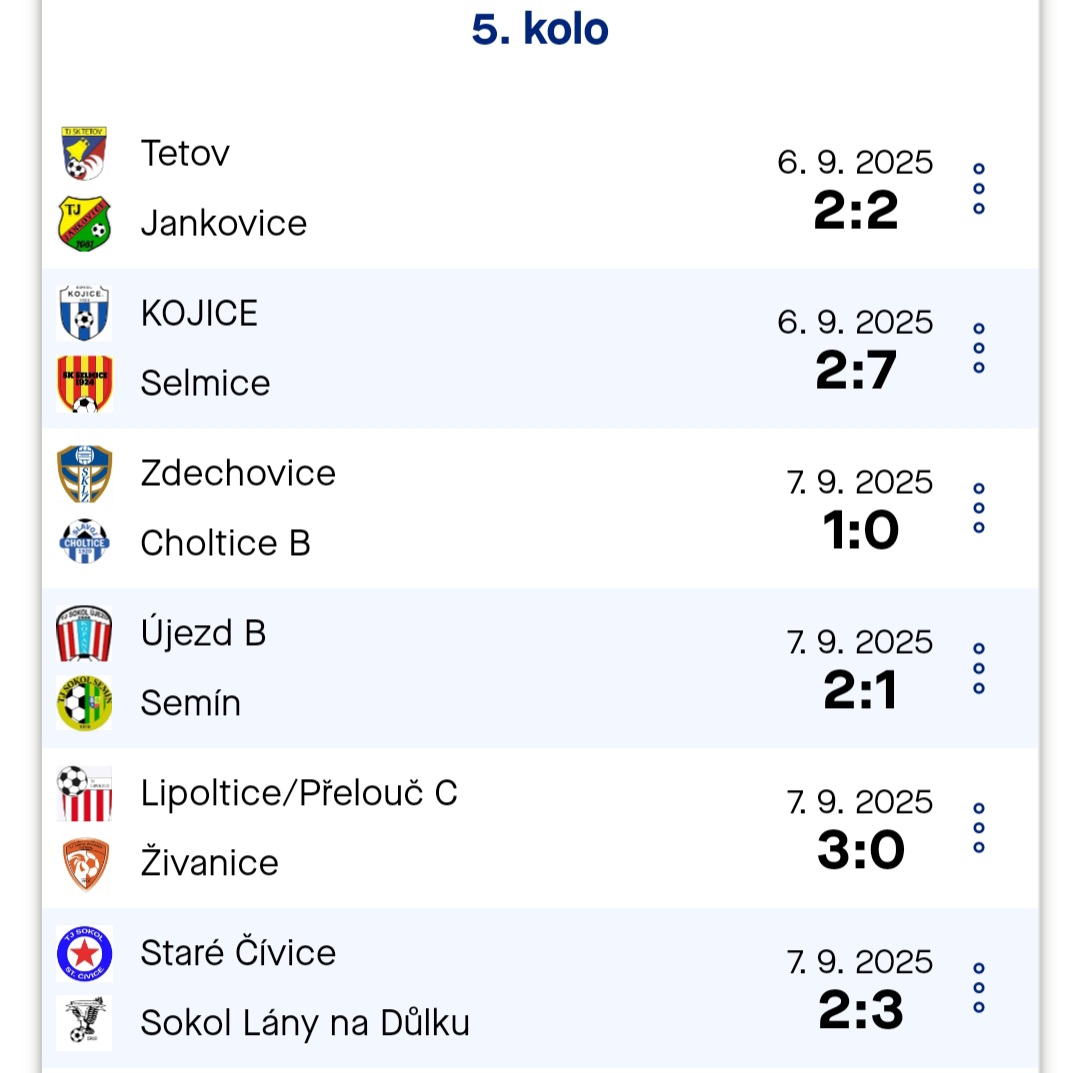Open Zdechovice team shield logo

pyautogui.click(x=84, y=473)
